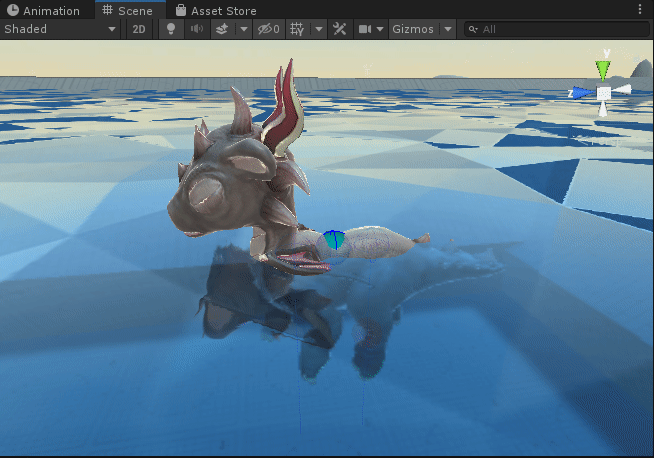654x458 pixels.
Task: Click the green Y axis cone on gizmo
Action: pyautogui.click(x=603, y=68)
